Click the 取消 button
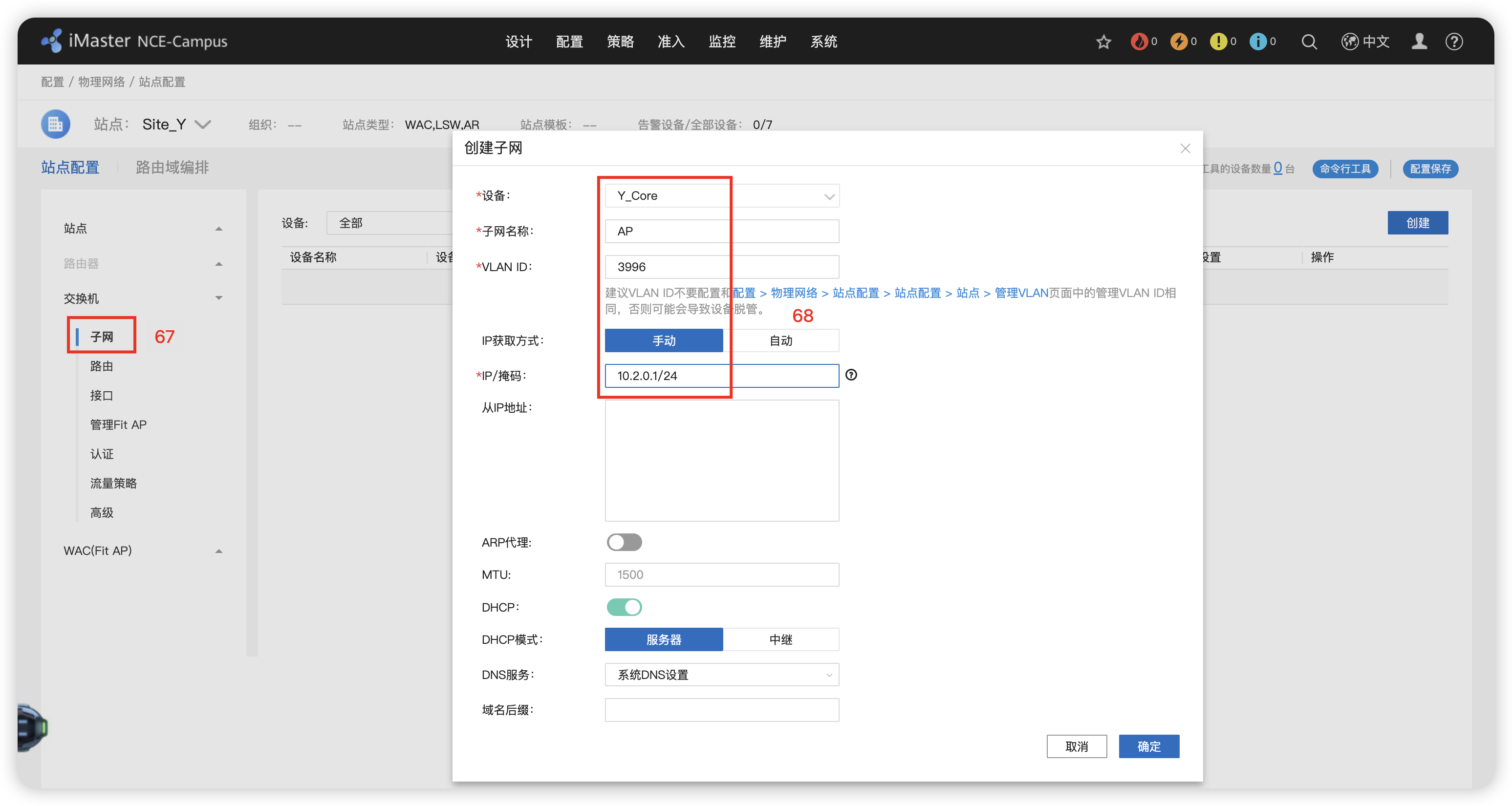1512x806 pixels. [x=1077, y=746]
